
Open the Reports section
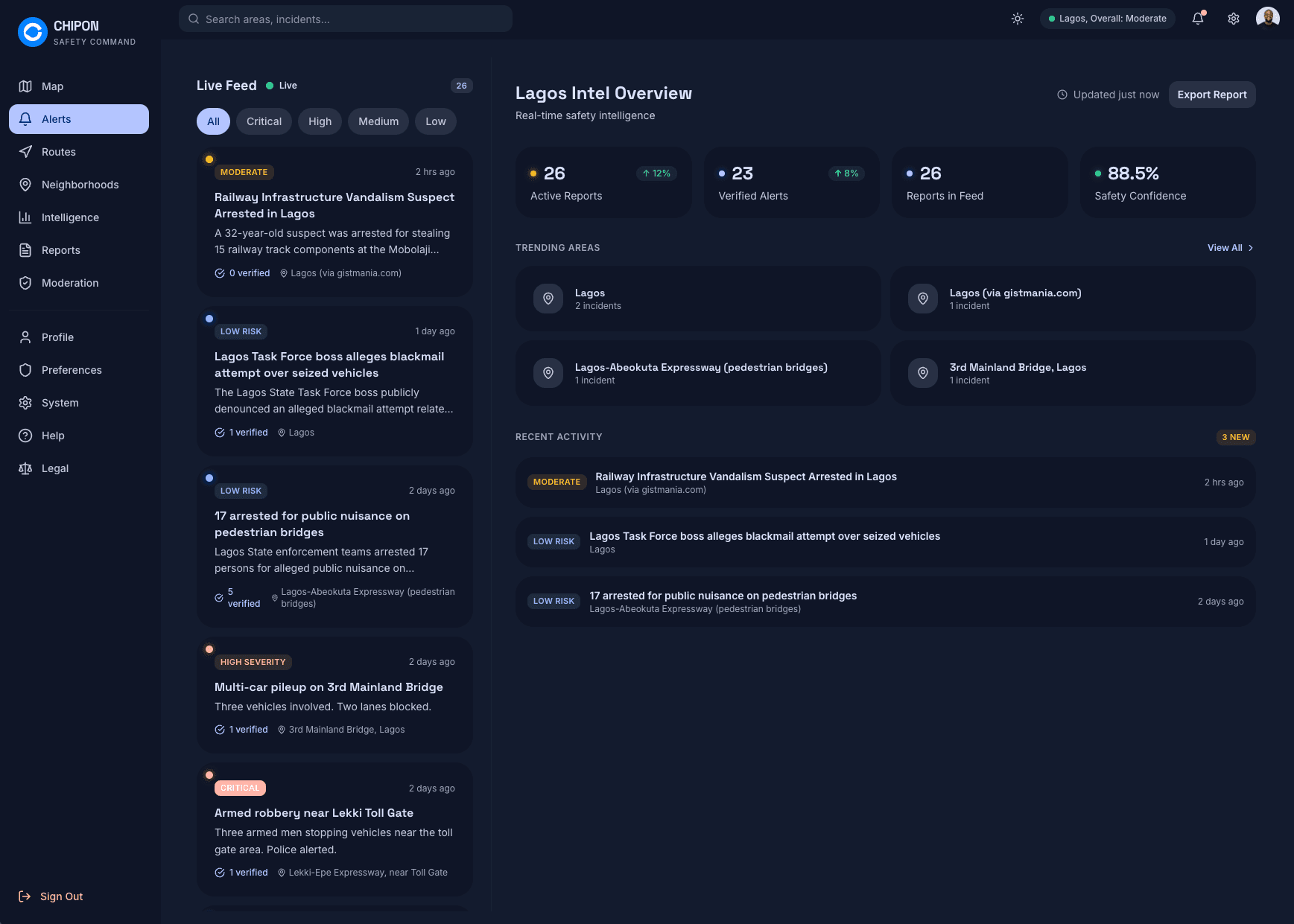[x=60, y=249]
